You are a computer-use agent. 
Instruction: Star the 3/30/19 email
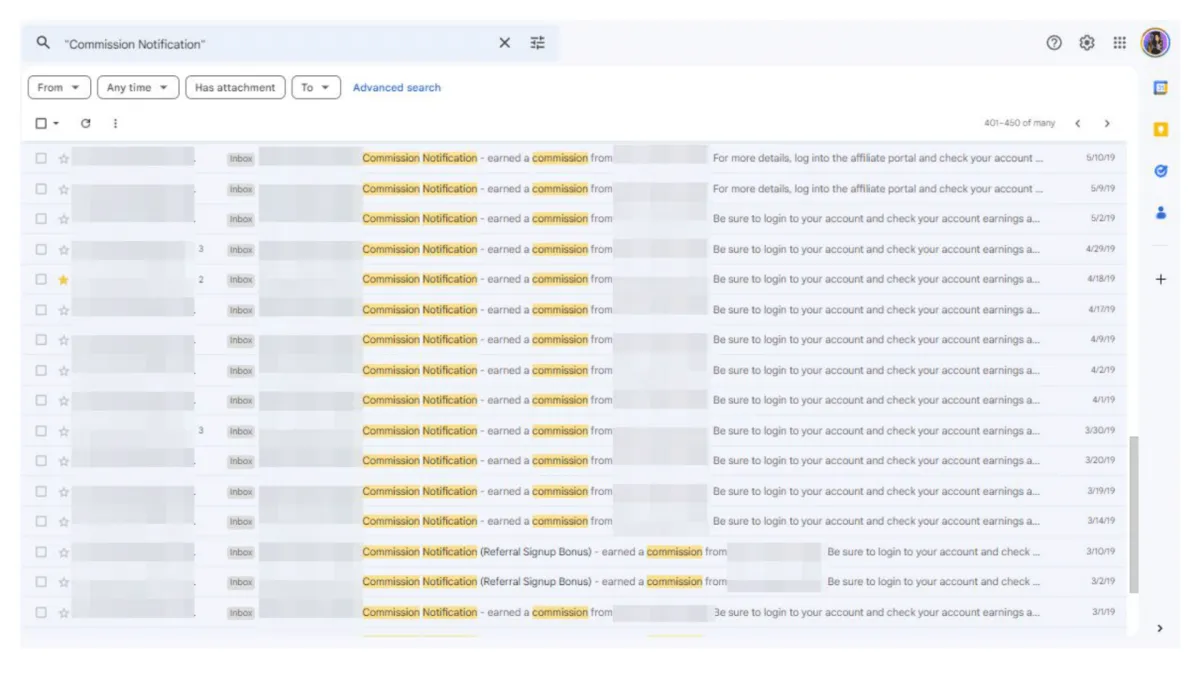click(x=64, y=431)
